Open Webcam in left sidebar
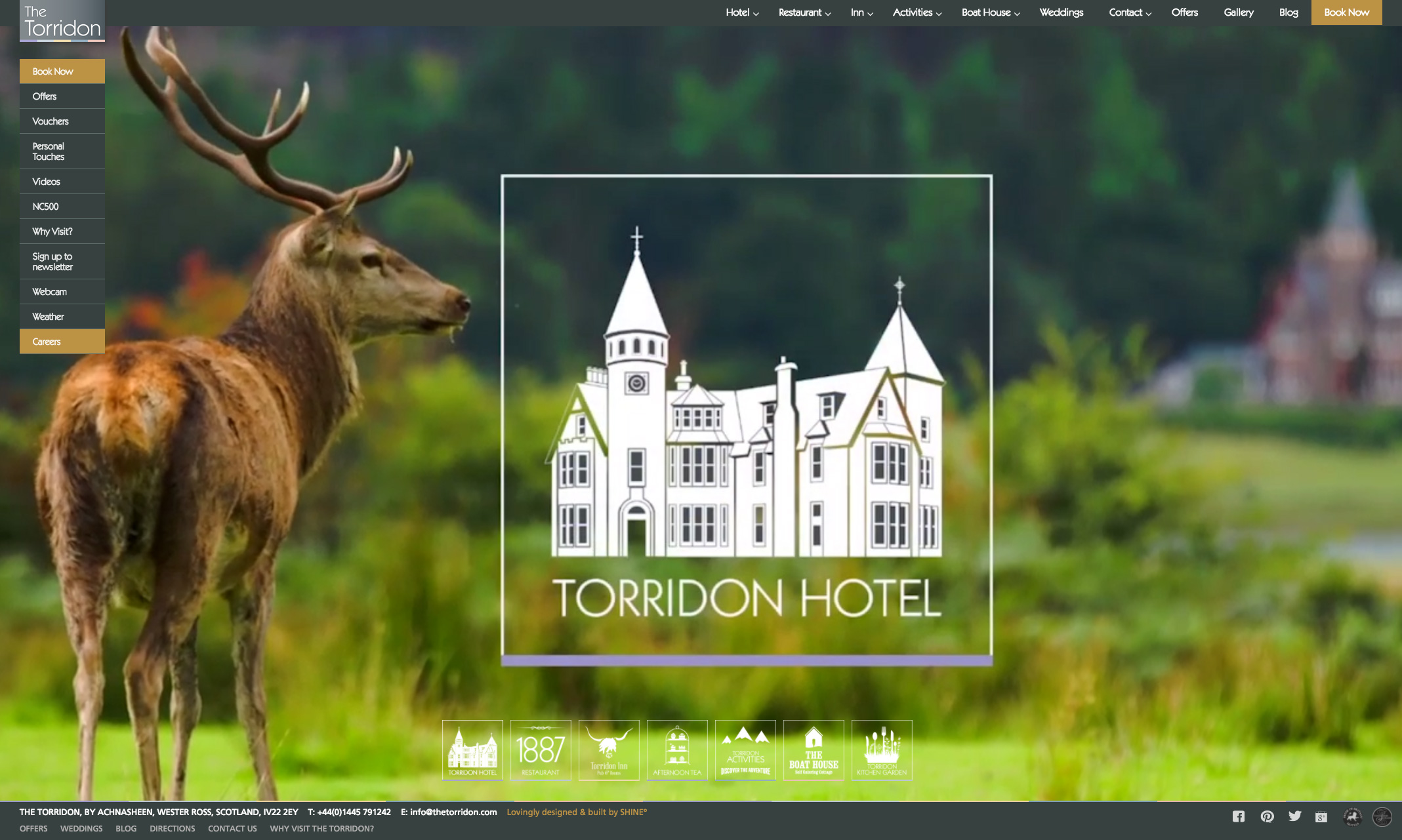Image resolution: width=1402 pixels, height=840 pixels. (62, 292)
